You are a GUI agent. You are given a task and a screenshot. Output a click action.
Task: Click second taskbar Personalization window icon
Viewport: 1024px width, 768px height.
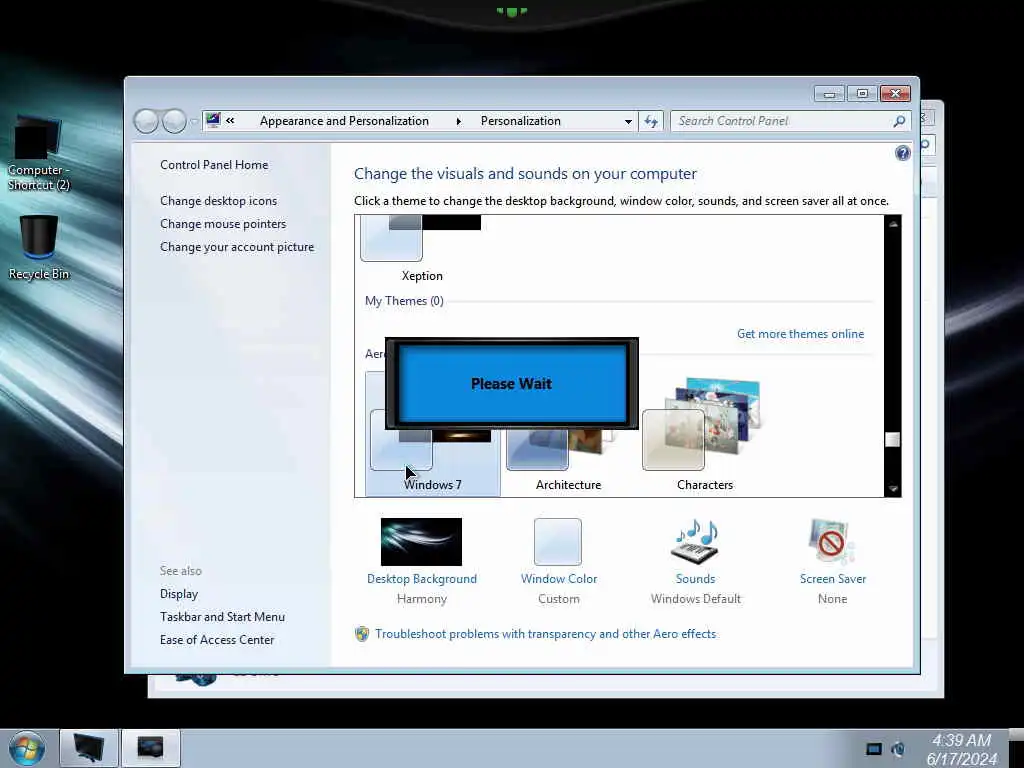pos(151,747)
